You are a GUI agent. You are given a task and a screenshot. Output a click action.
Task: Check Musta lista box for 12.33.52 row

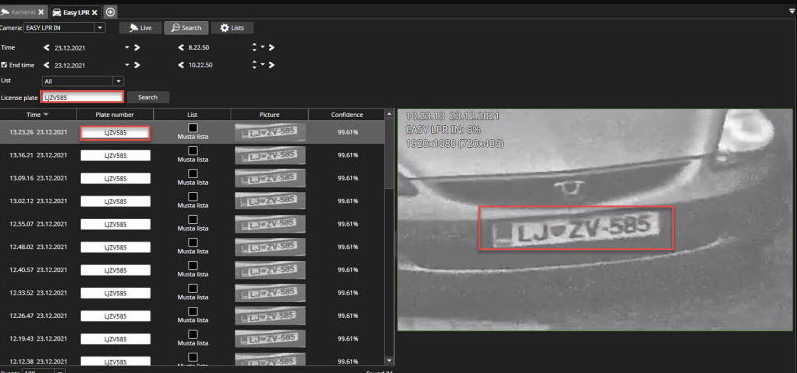[193, 288]
